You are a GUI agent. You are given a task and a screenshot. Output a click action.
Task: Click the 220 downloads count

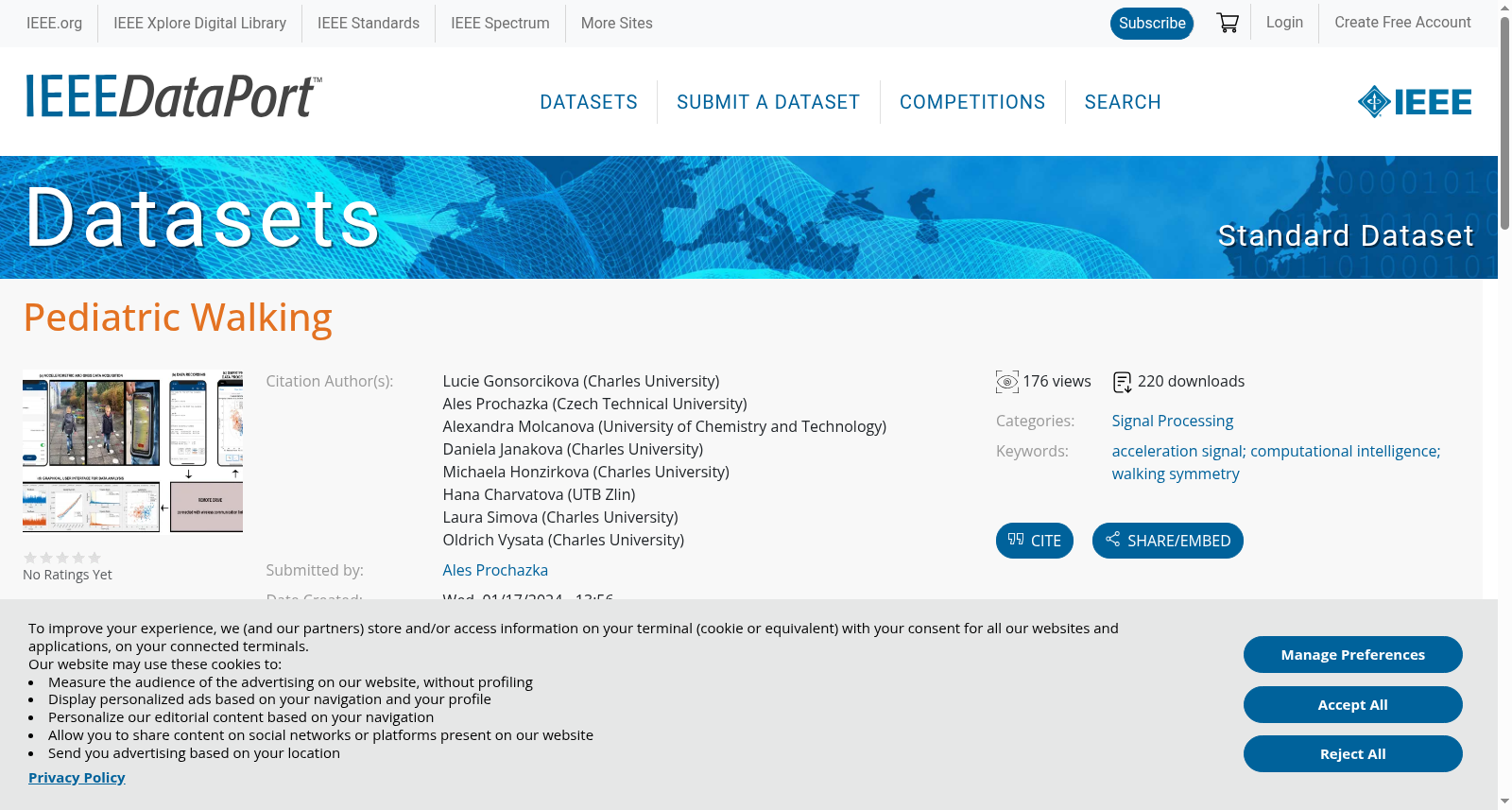tap(1191, 382)
